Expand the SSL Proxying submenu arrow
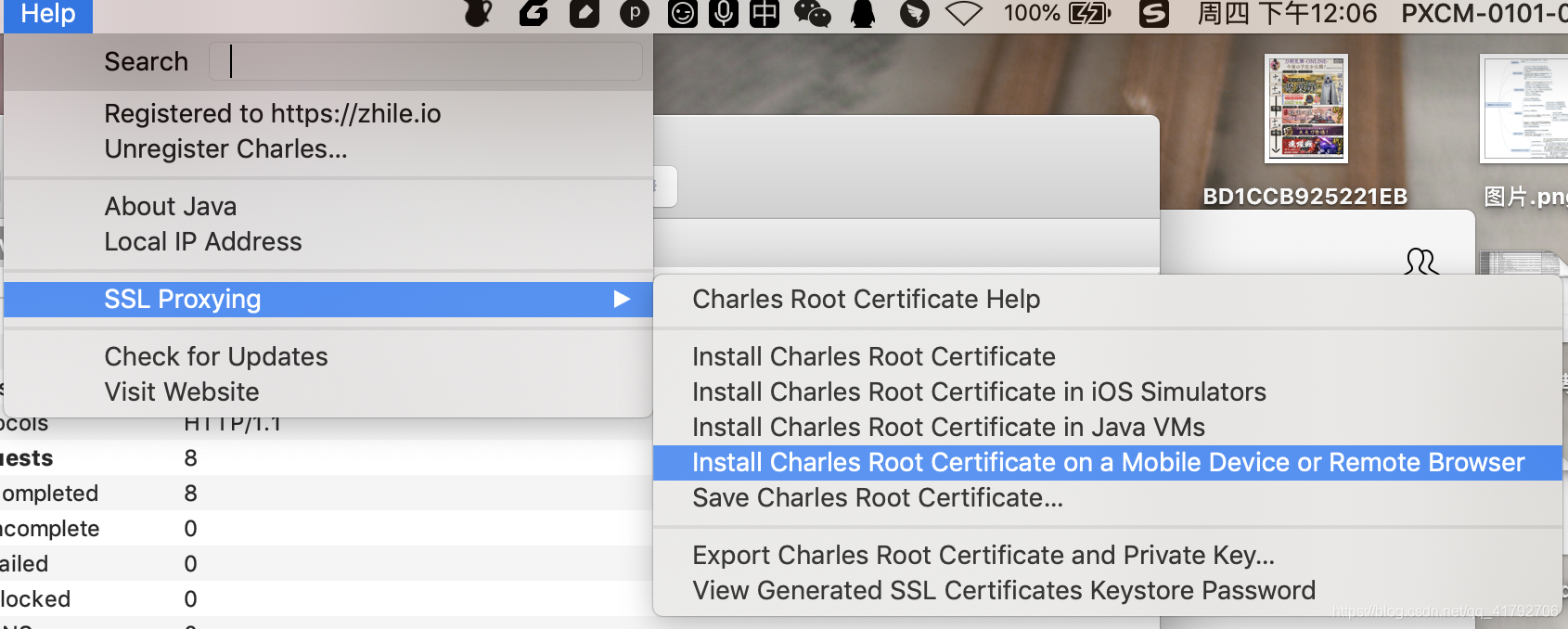The image size is (1568, 629). (x=622, y=299)
